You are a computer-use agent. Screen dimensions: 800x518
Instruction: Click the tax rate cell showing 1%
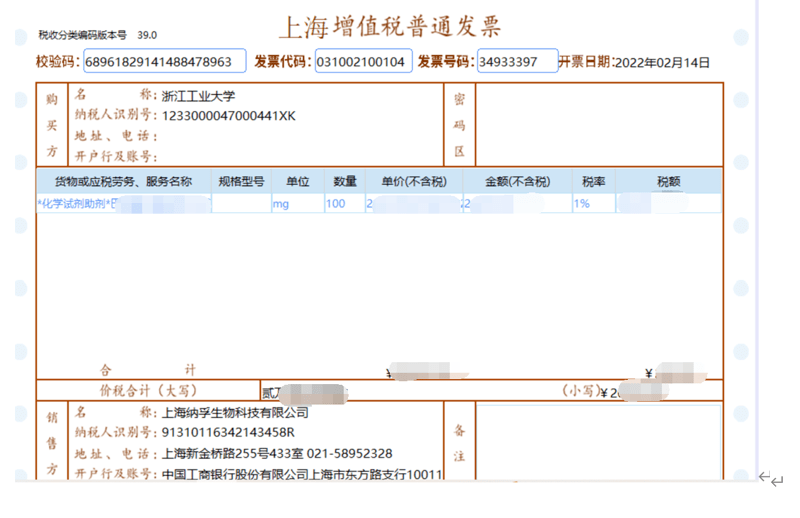tap(592, 204)
